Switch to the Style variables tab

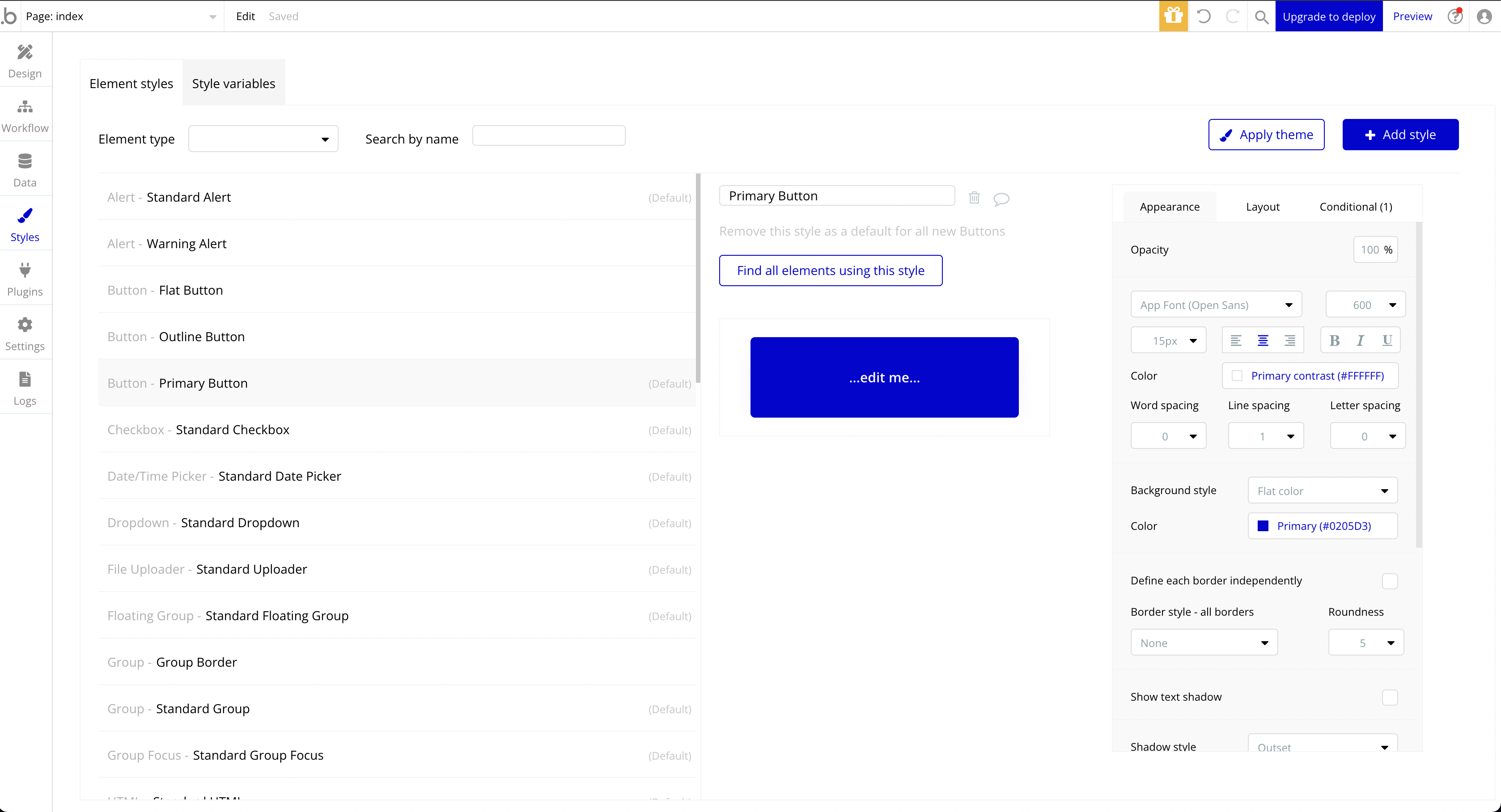coord(233,83)
